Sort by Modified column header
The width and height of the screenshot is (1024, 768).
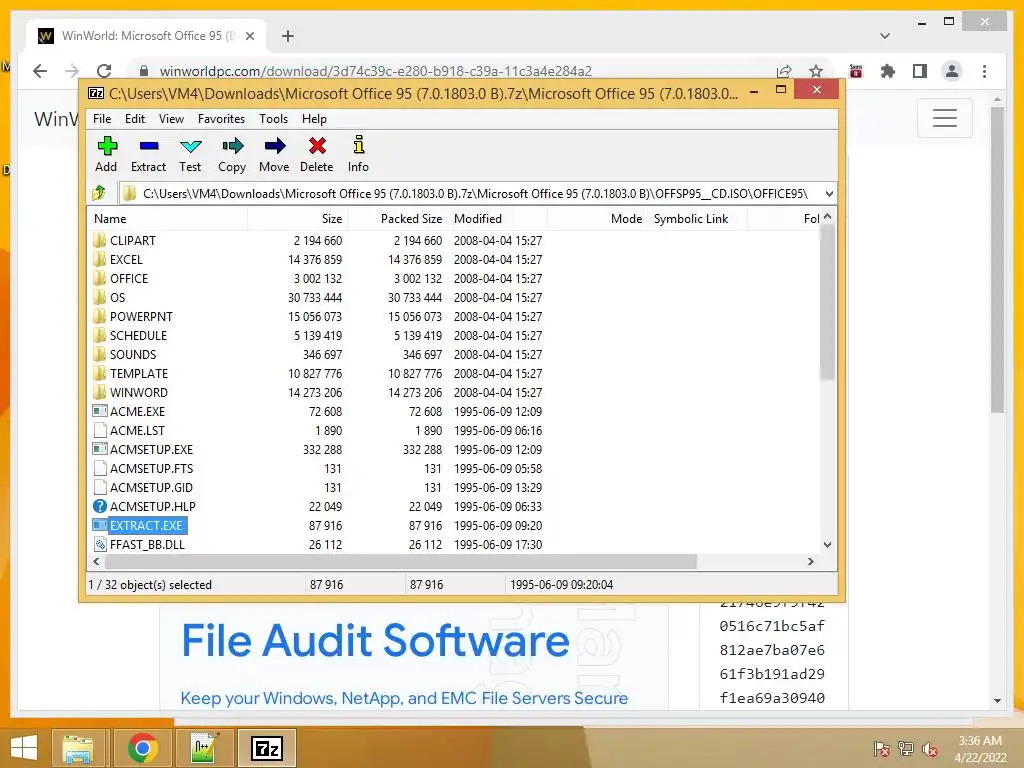pos(498,219)
